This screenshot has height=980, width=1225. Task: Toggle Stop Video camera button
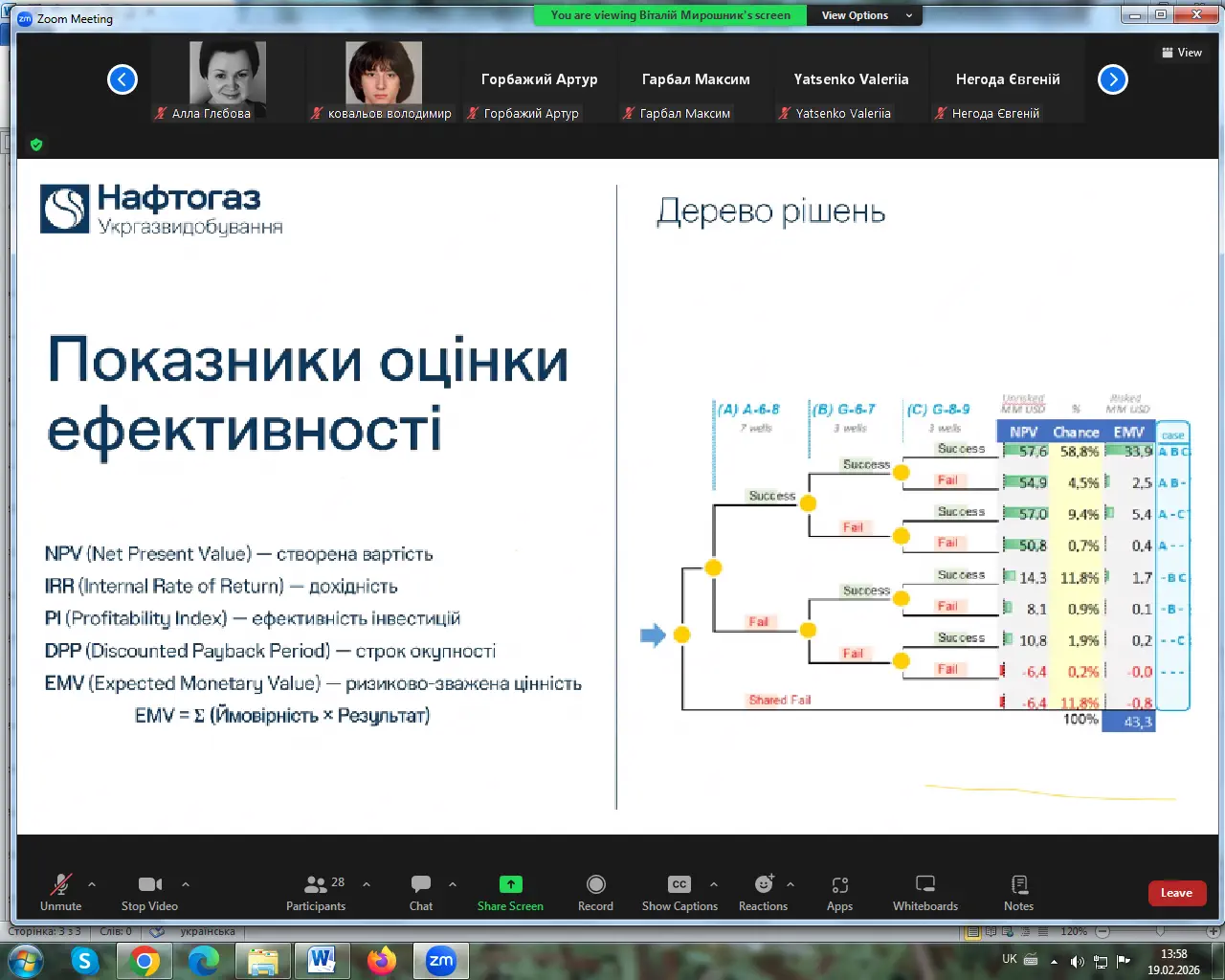149,891
